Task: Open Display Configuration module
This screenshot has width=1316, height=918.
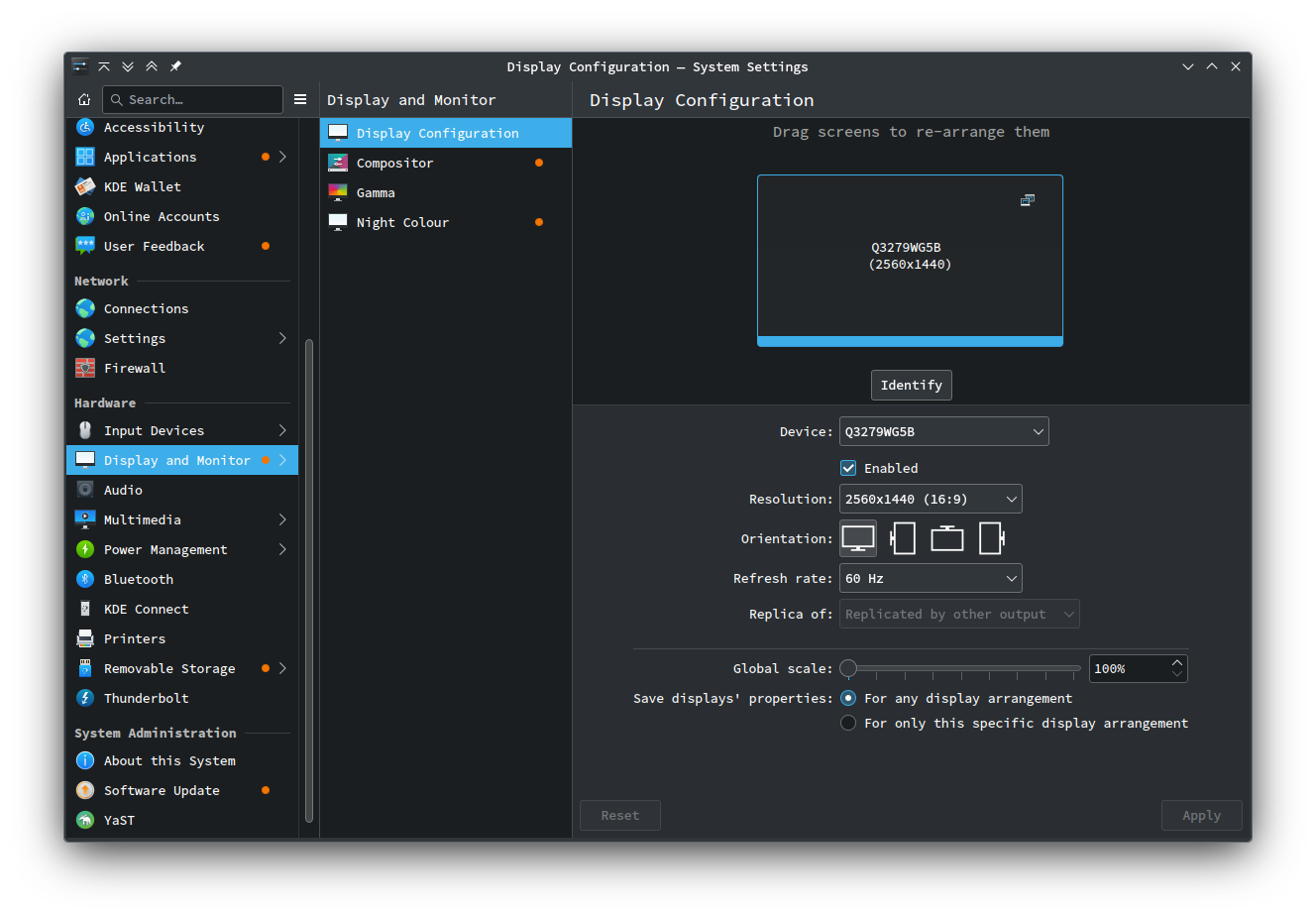Action: 446,133
